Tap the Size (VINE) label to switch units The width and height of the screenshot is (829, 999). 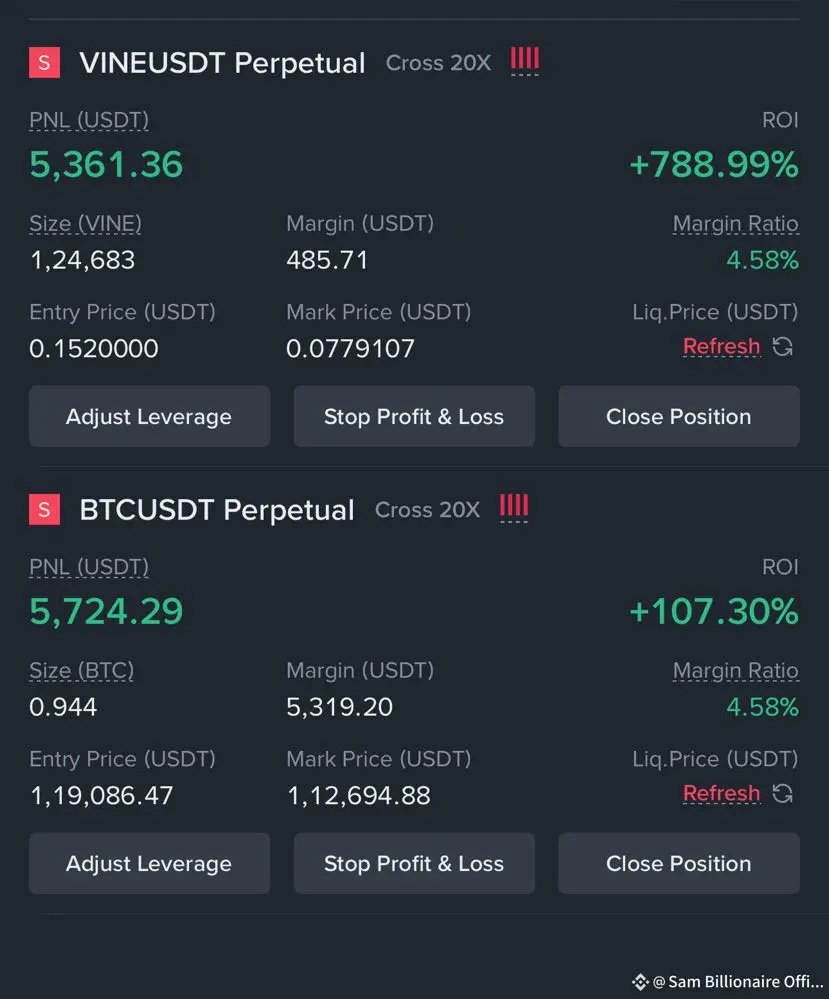tap(85, 224)
